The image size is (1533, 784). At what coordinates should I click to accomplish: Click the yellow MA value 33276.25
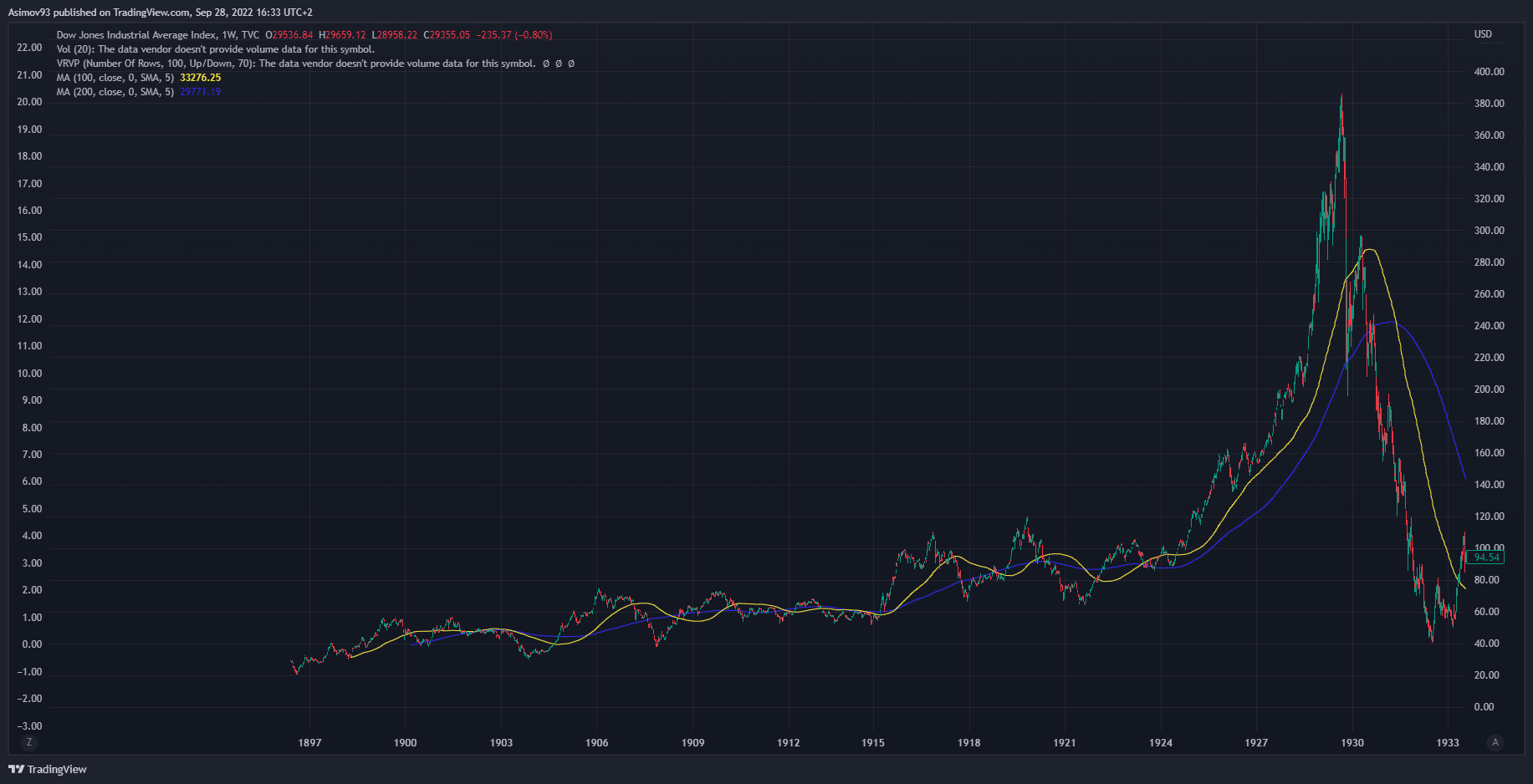(201, 78)
